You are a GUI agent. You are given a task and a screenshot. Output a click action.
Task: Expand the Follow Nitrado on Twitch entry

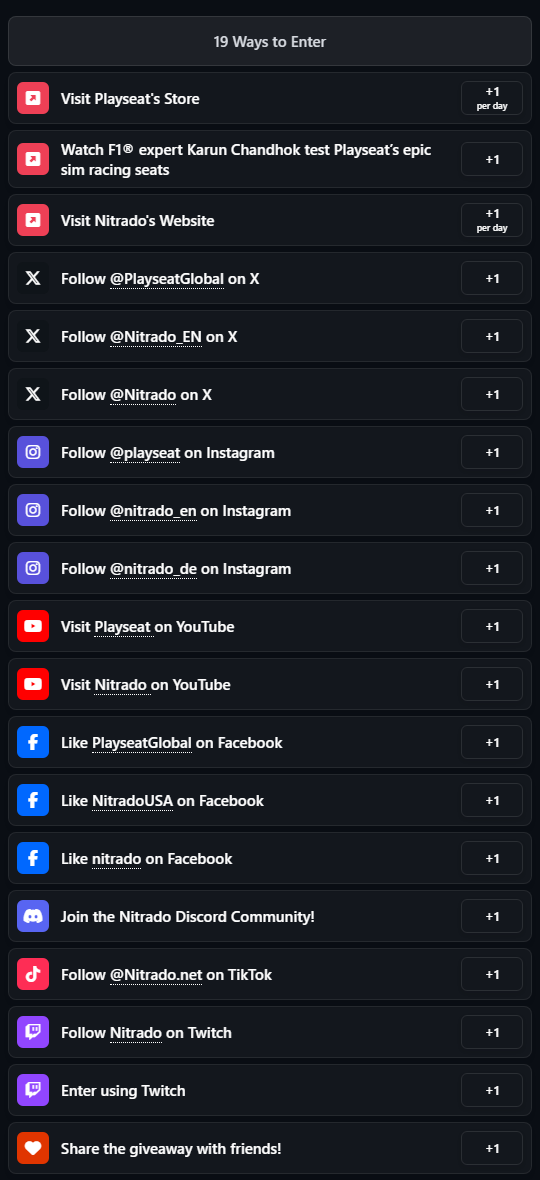(x=270, y=1032)
